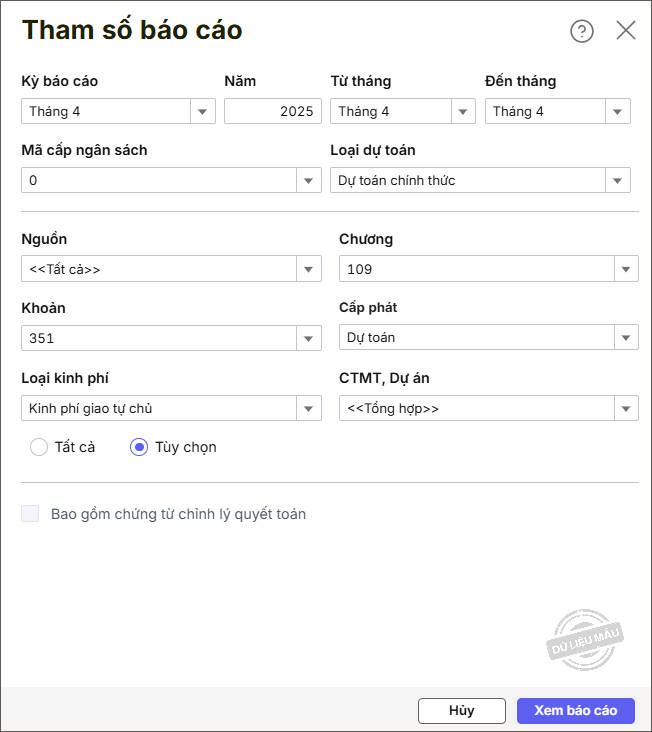
Task: Click the Năm input field
Action: coord(272,112)
